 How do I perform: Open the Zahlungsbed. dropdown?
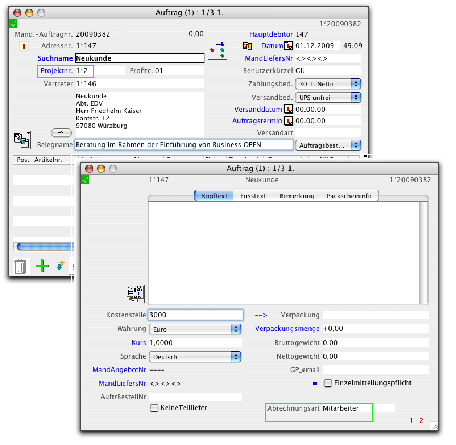click(x=328, y=84)
